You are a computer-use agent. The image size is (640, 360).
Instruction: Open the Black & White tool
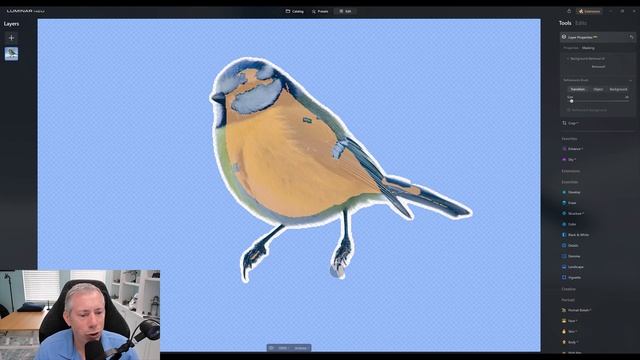coord(576,235)
